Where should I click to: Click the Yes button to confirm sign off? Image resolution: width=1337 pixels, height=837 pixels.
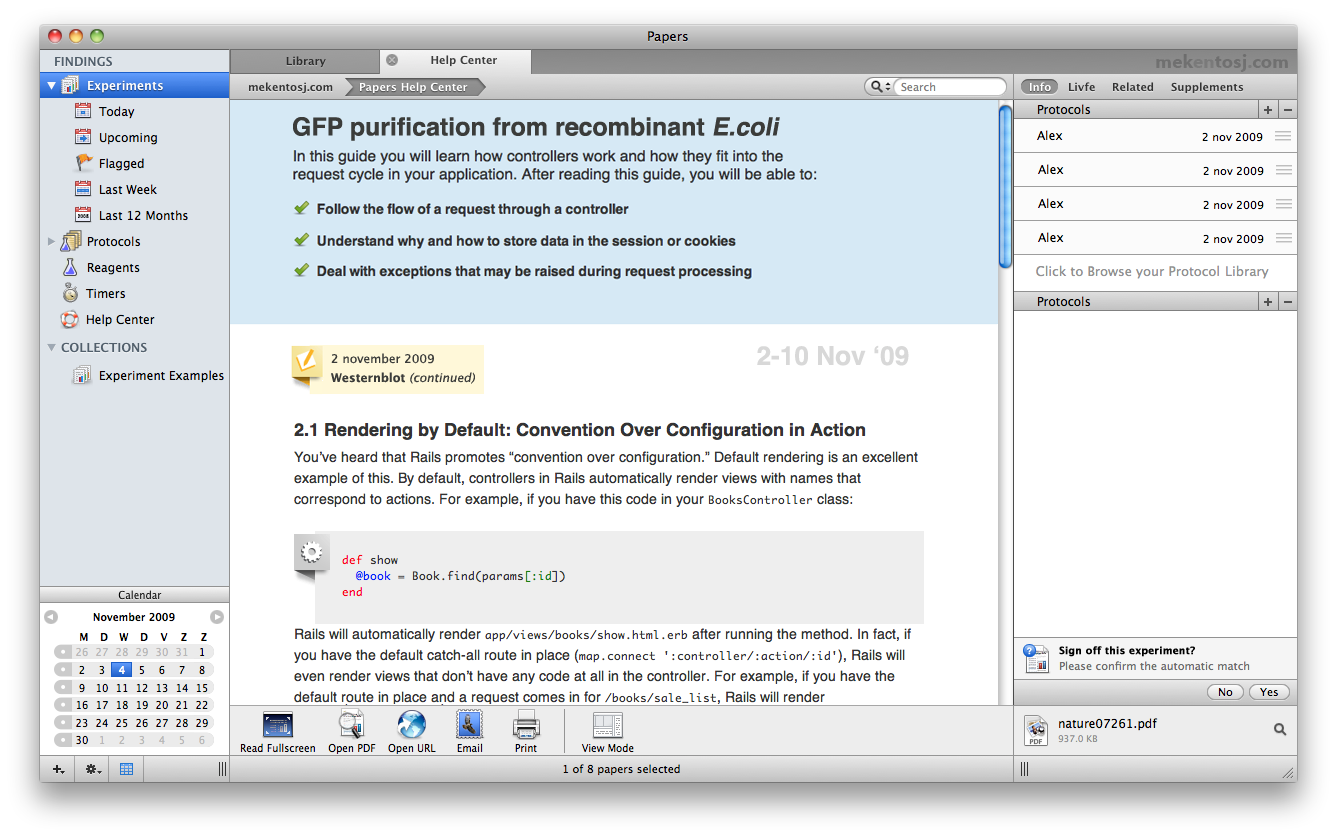tap(1269, 692)
